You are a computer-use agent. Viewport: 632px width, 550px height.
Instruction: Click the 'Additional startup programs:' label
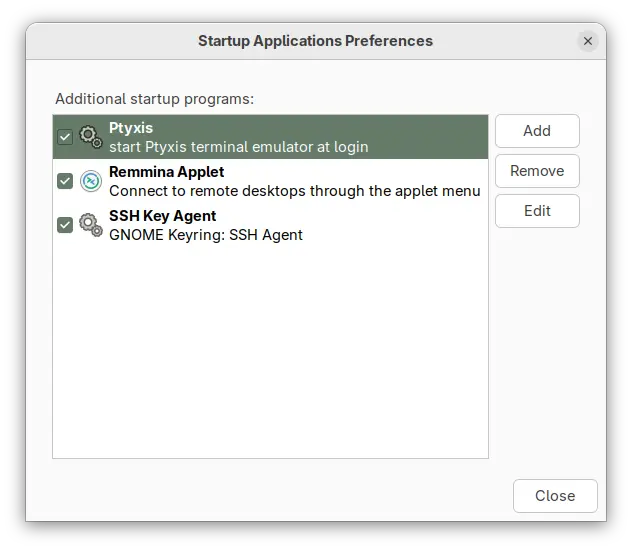pos(154,99)
